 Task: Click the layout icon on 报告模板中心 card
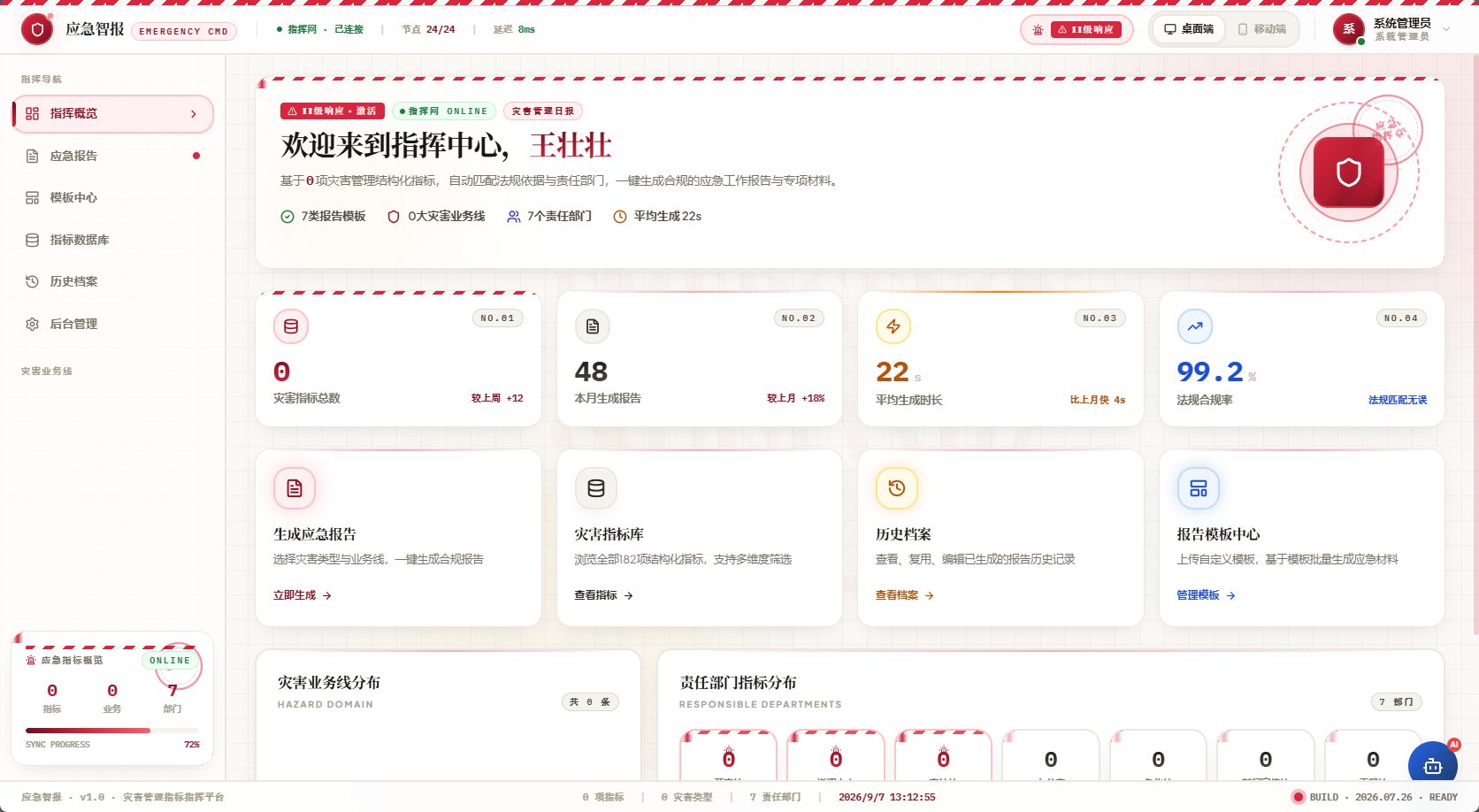pos(1199,488)
